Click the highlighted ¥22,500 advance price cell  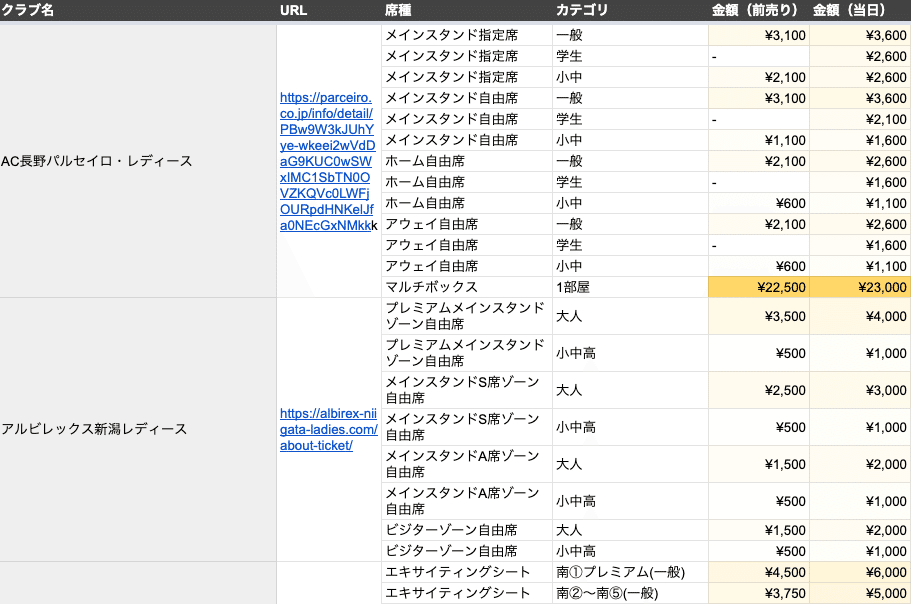click(x=759, y=287)
